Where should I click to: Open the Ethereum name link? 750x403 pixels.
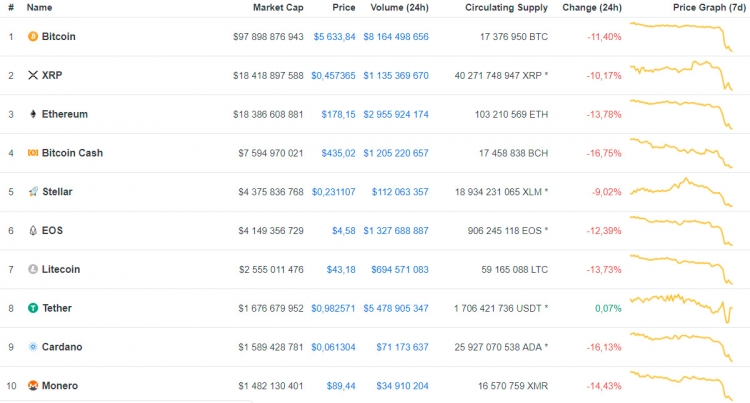[x=65, y=114]
